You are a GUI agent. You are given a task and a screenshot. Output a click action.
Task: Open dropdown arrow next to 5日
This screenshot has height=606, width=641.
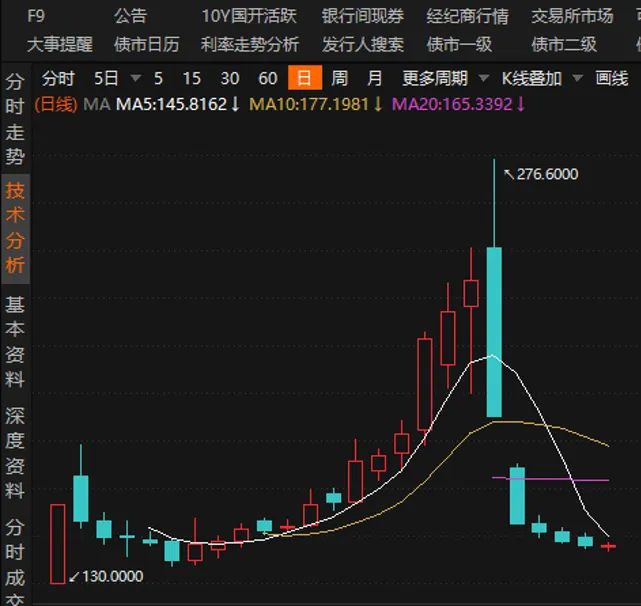click(135, 78)
